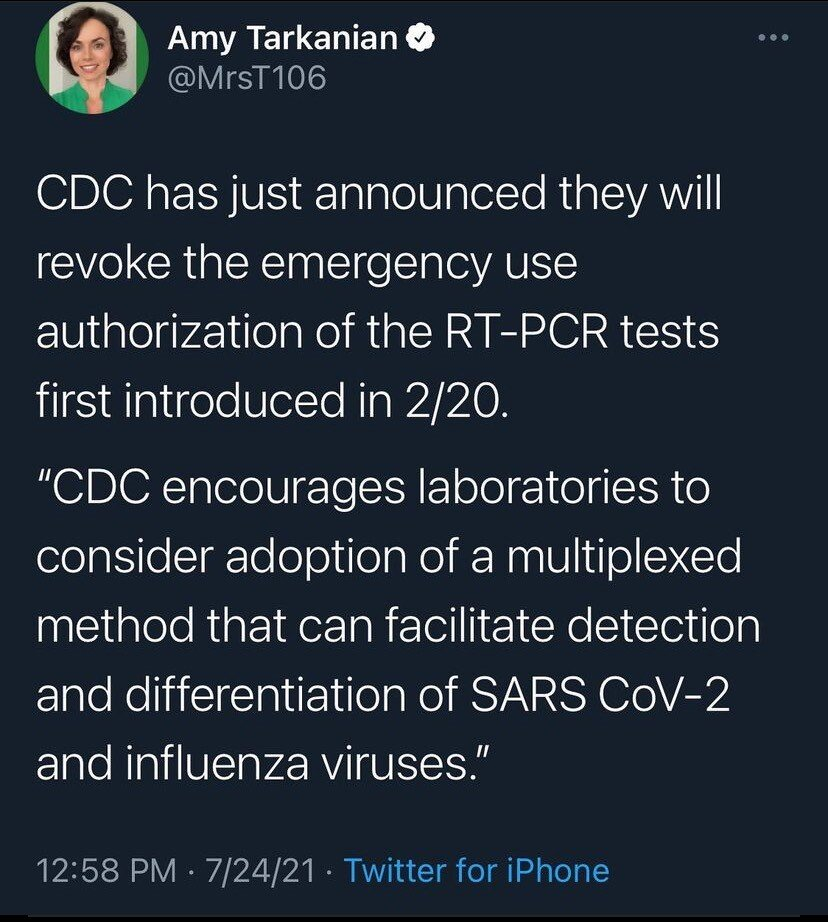Click the "CDC has just announced" line

coord(378,193)
